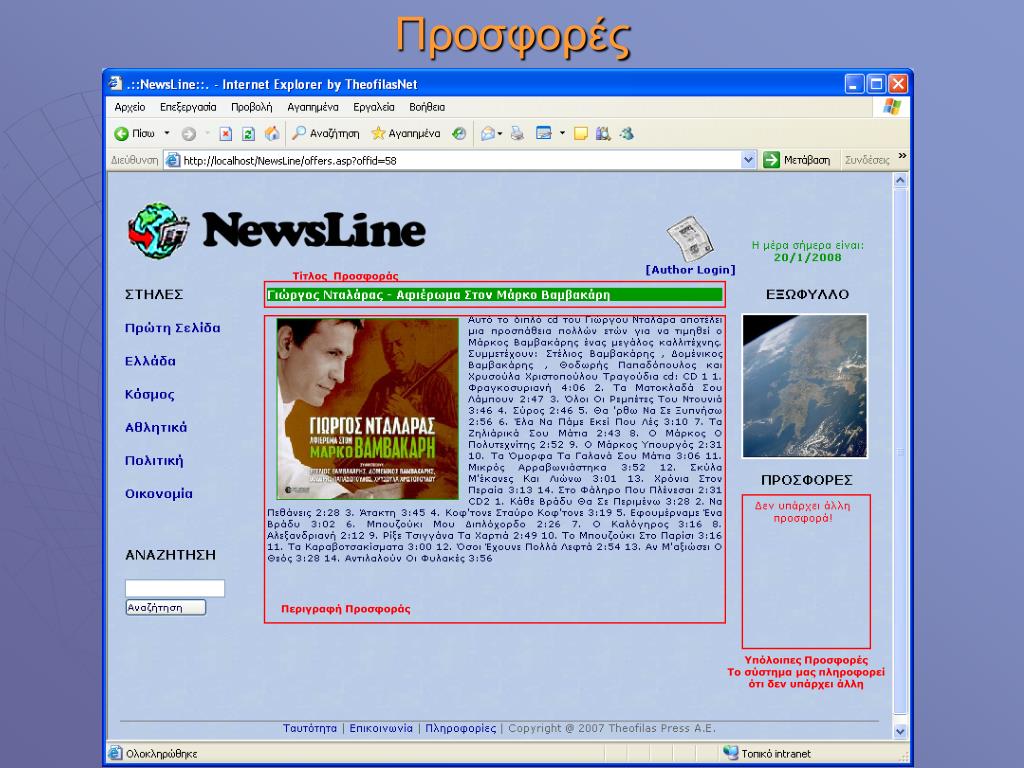Open the Οικονομία column link
Screen dimensions: 1024x768
159,494
